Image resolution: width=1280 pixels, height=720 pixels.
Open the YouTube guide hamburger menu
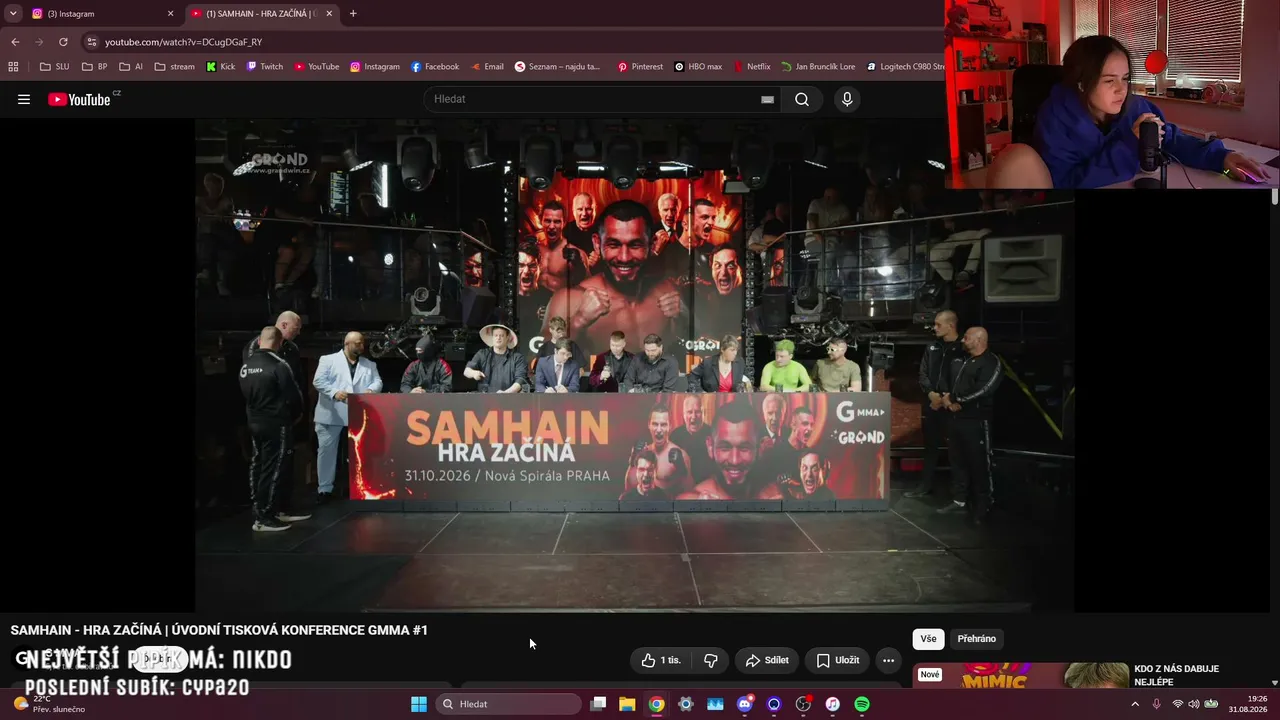[x=24, y=99]
